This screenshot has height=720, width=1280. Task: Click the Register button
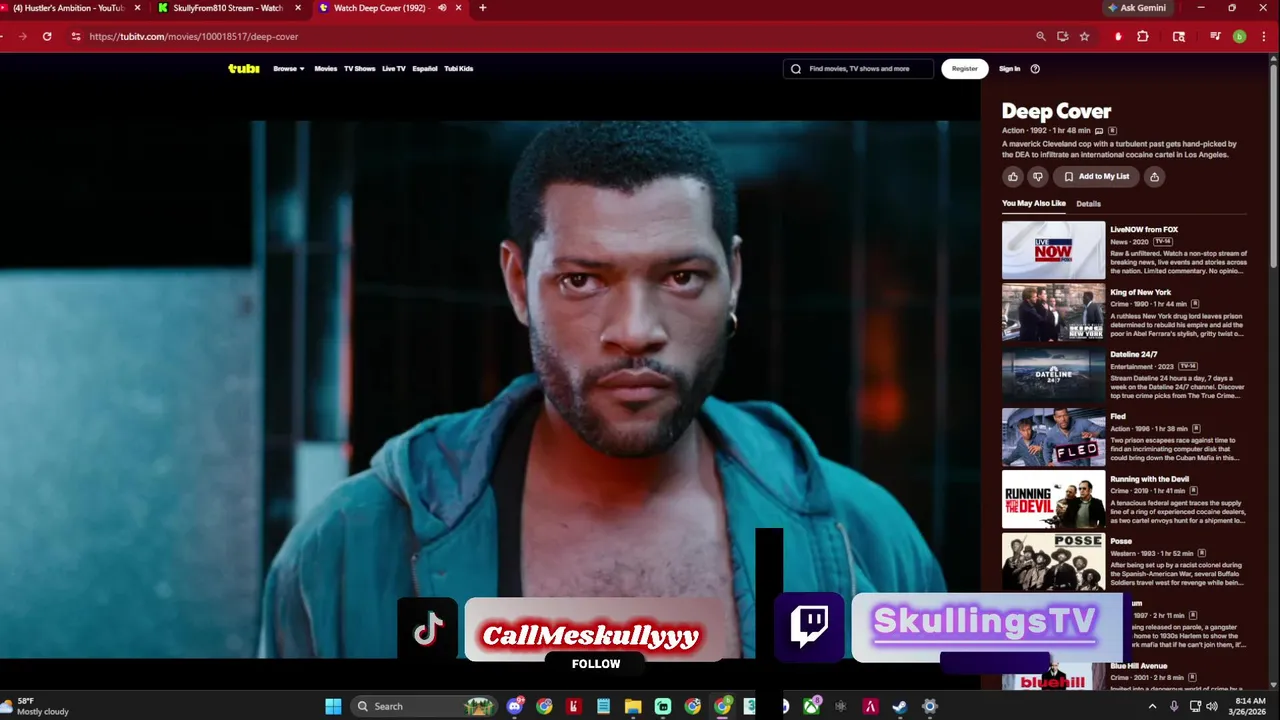click(x=965, y=69)
